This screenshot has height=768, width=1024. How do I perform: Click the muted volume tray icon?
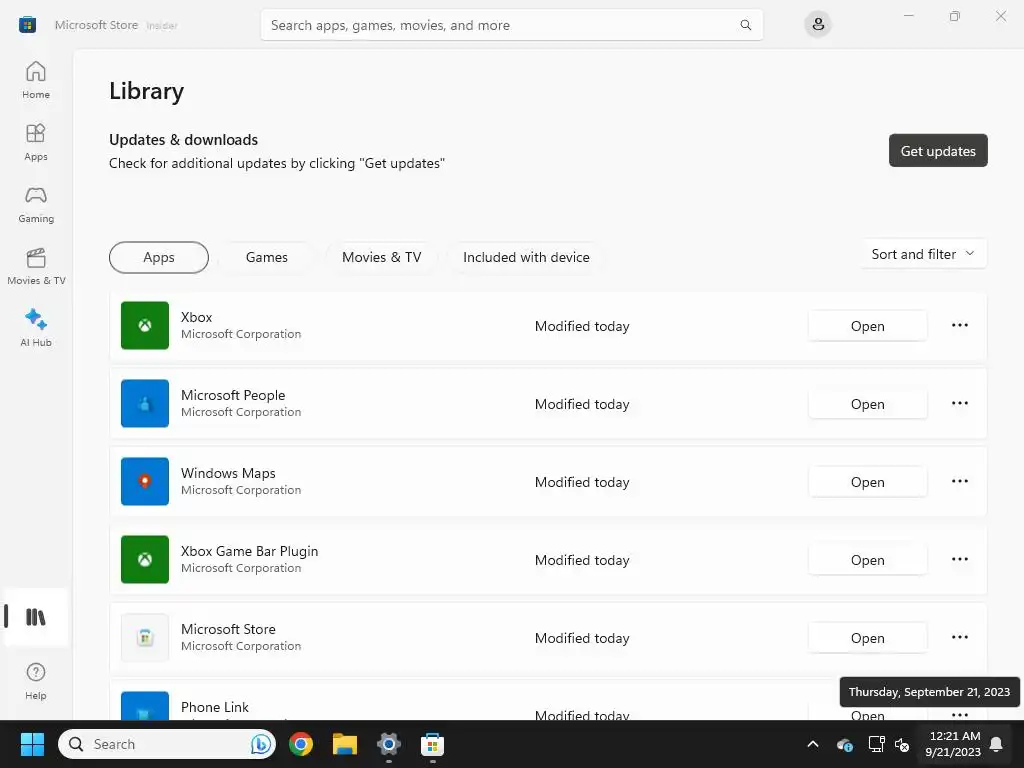(x=902, y=744)
